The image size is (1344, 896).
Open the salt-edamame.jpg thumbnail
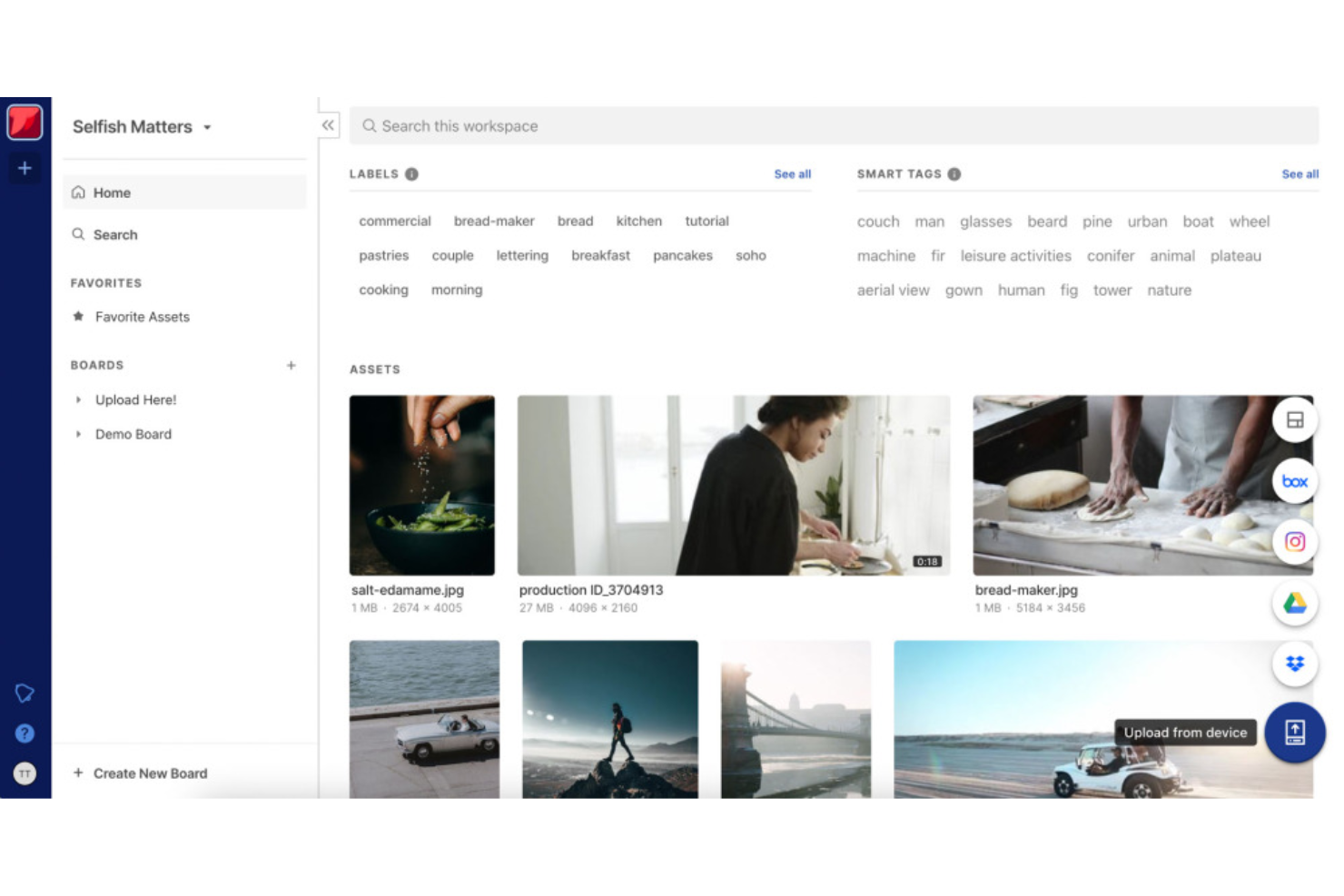tap(422, 485)
